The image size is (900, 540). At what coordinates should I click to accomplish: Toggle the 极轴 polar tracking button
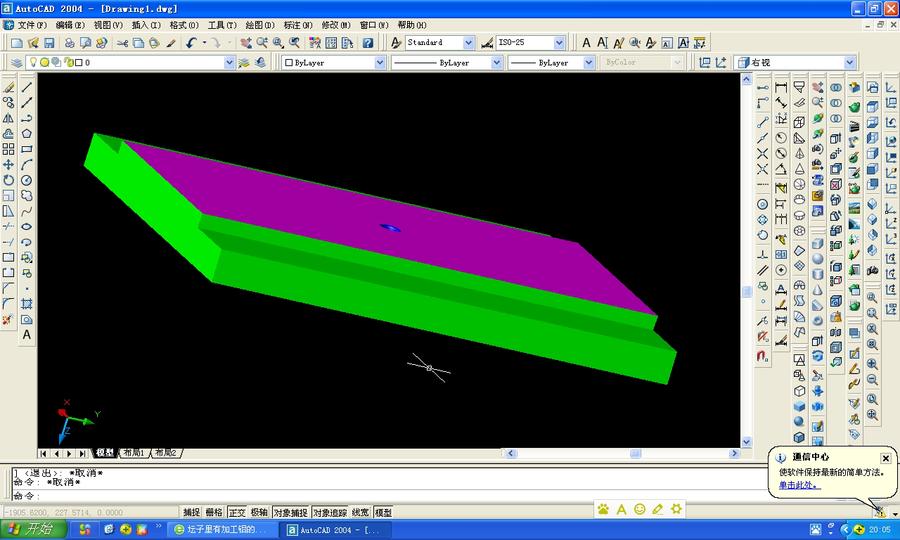click(259, 512)
